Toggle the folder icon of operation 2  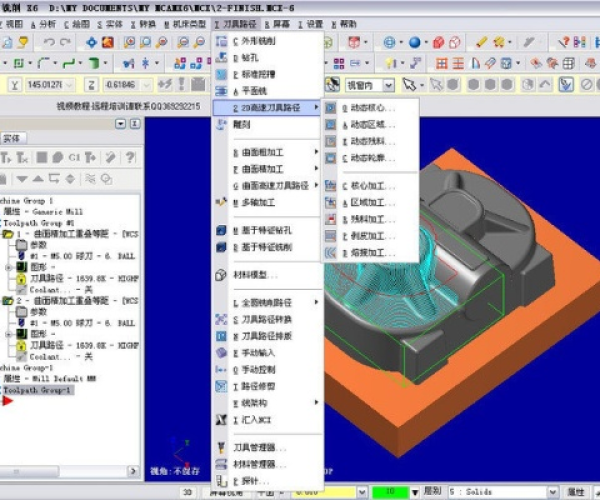tap(9, 300)
